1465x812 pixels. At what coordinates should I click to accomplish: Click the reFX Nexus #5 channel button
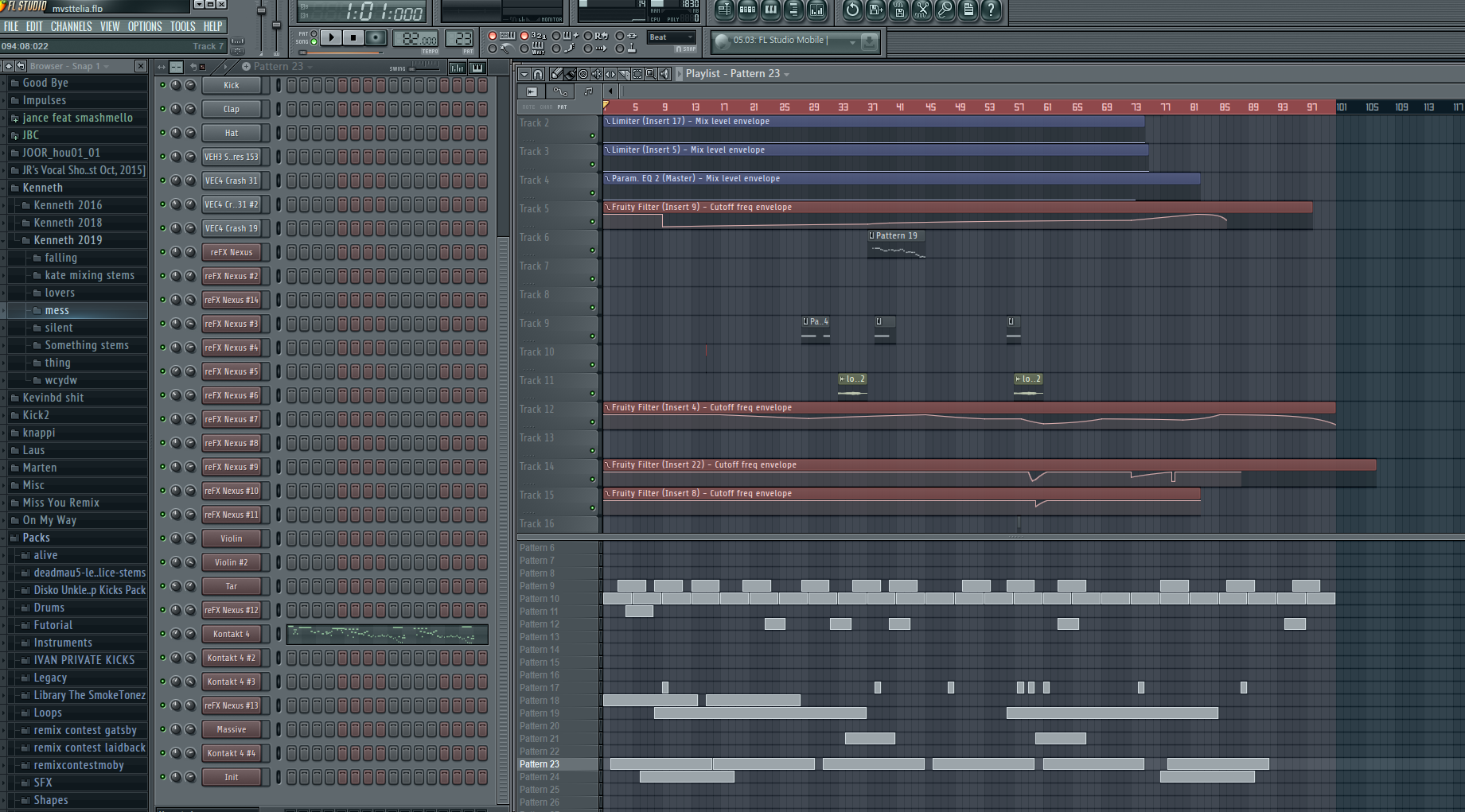[x=231, y=371]
